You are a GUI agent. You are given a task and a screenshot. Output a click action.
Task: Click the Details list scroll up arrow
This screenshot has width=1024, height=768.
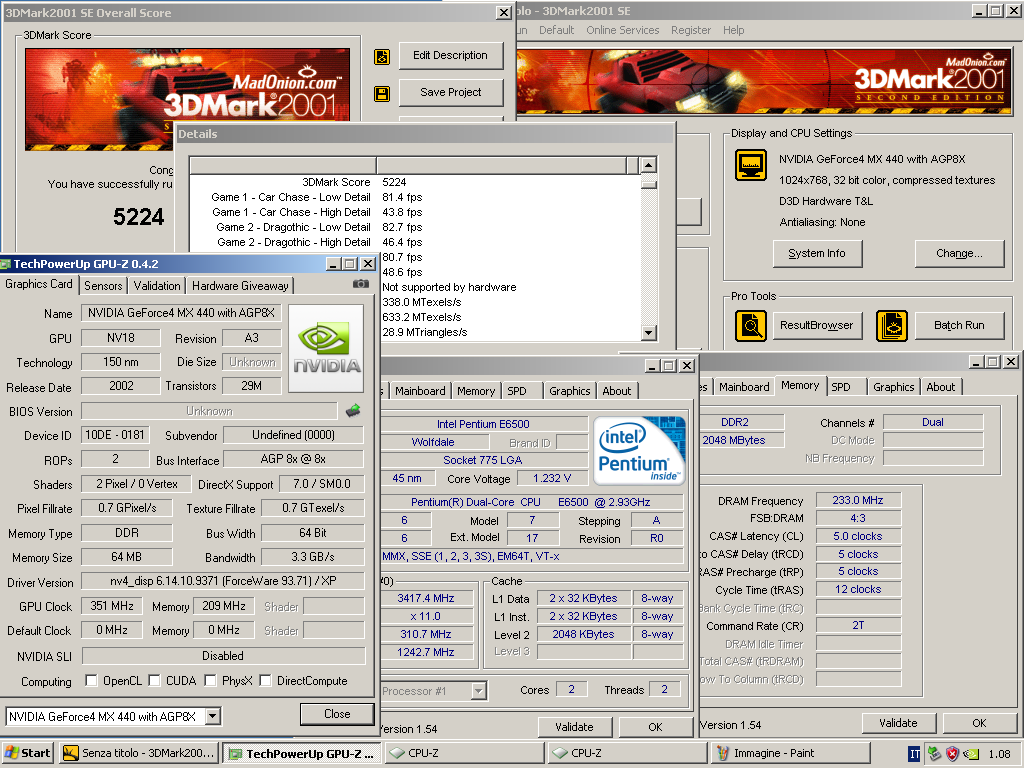pyautogui.click(x=648, y=165)
